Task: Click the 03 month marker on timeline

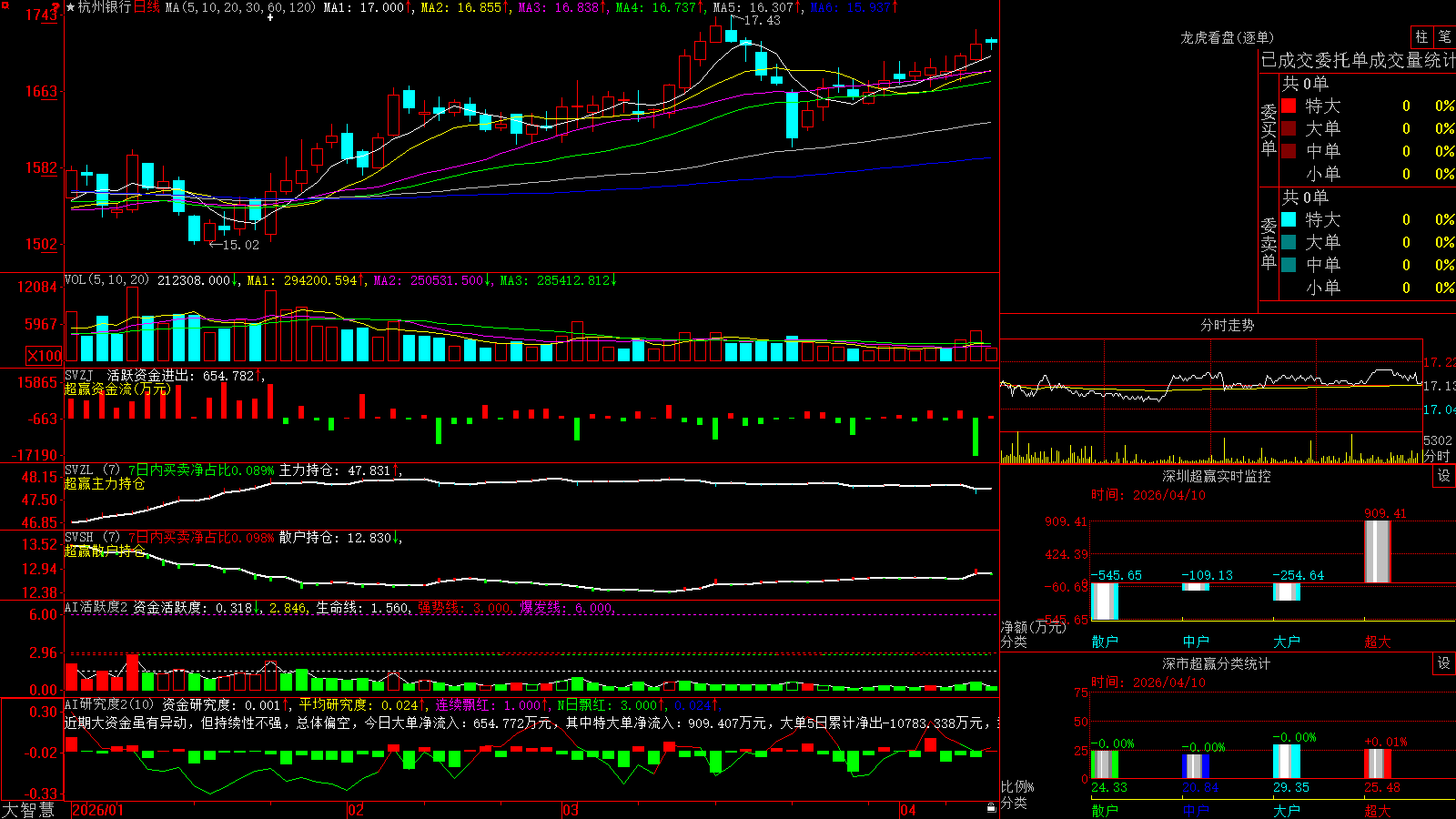Action: coord(571,810)
